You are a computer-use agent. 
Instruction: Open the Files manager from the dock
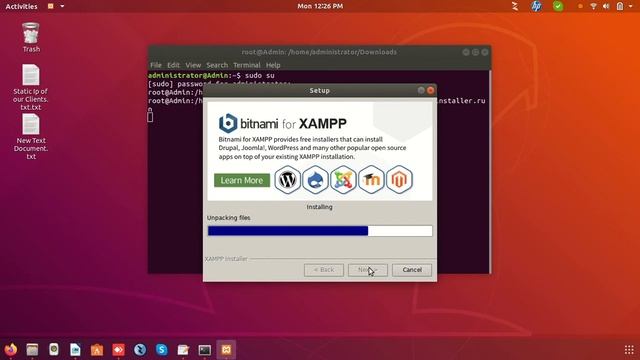tap(32, 350)
